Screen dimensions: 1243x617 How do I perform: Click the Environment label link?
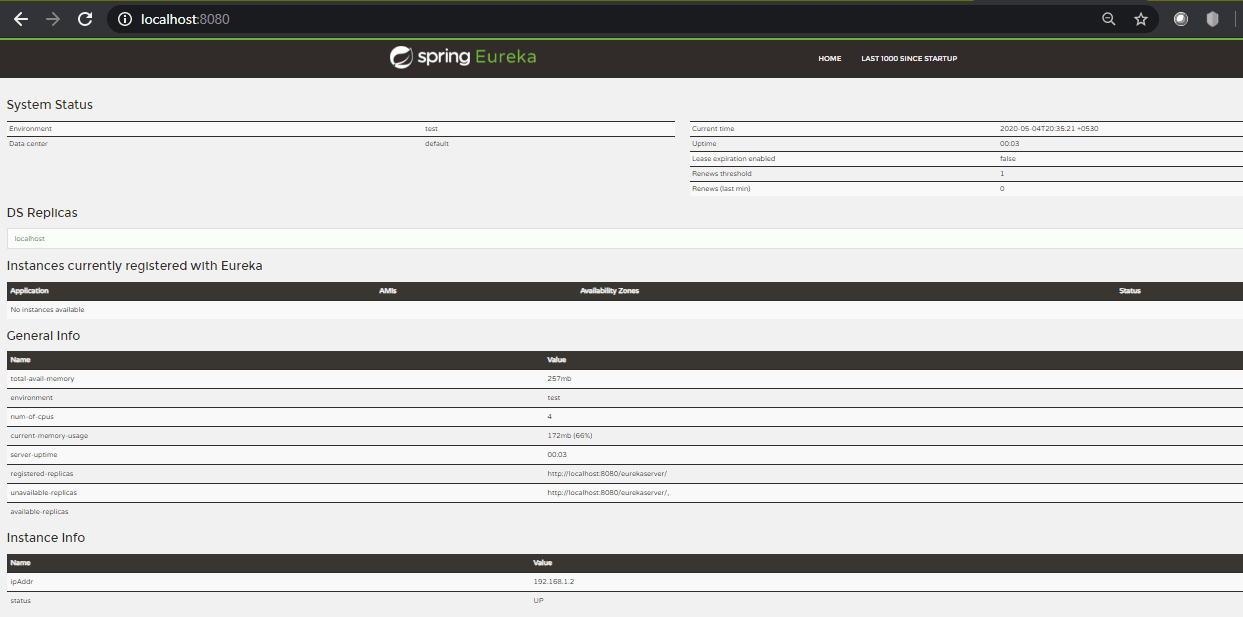pyautogui.click(x=30, y=128)
